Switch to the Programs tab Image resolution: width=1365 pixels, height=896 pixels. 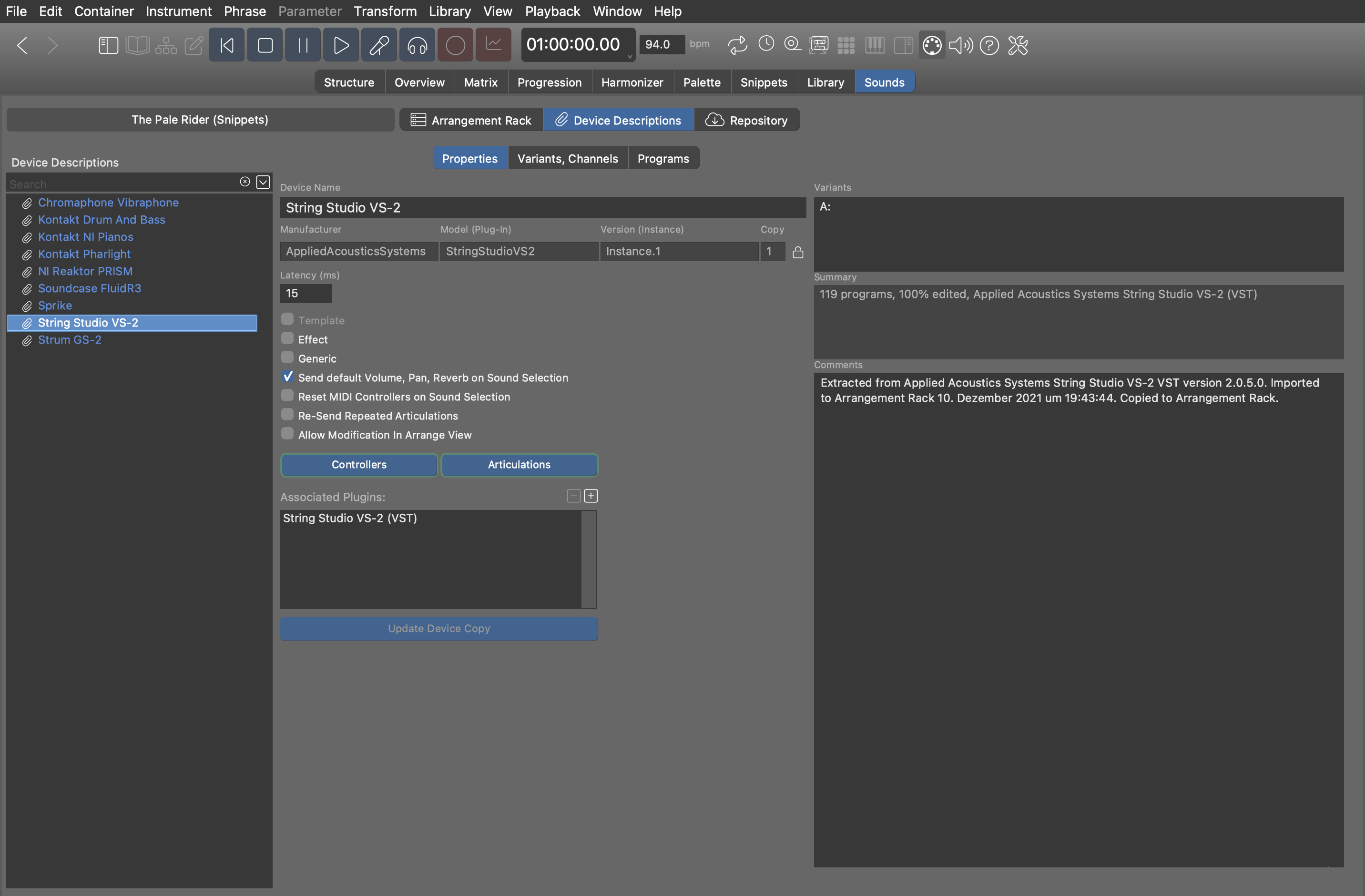coord(663,158)
